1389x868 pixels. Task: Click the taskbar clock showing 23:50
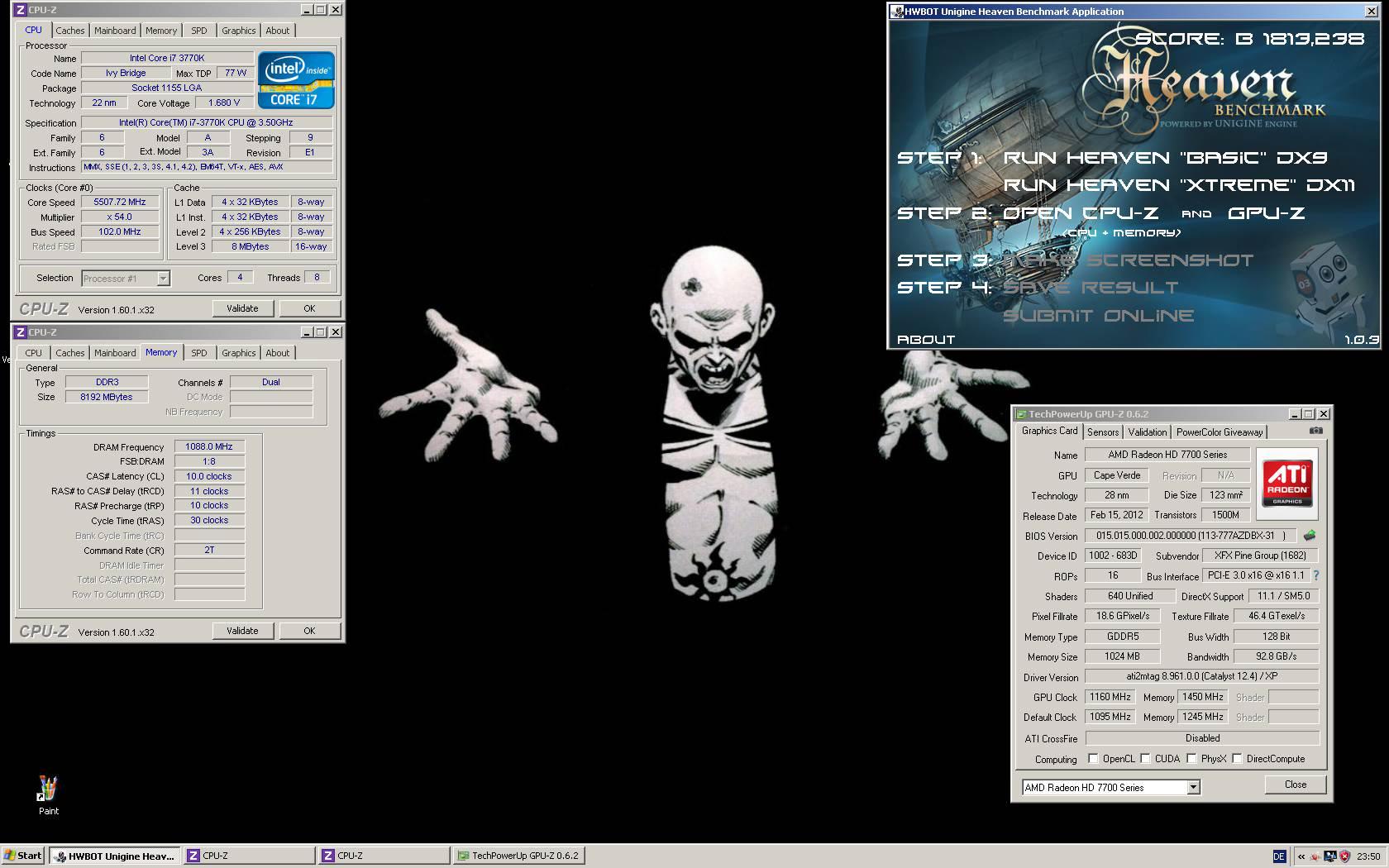point(1368,856)
